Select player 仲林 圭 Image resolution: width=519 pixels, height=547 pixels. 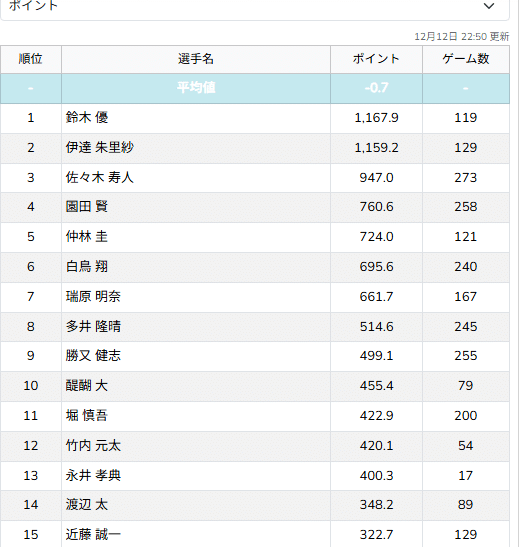[87, 237]
